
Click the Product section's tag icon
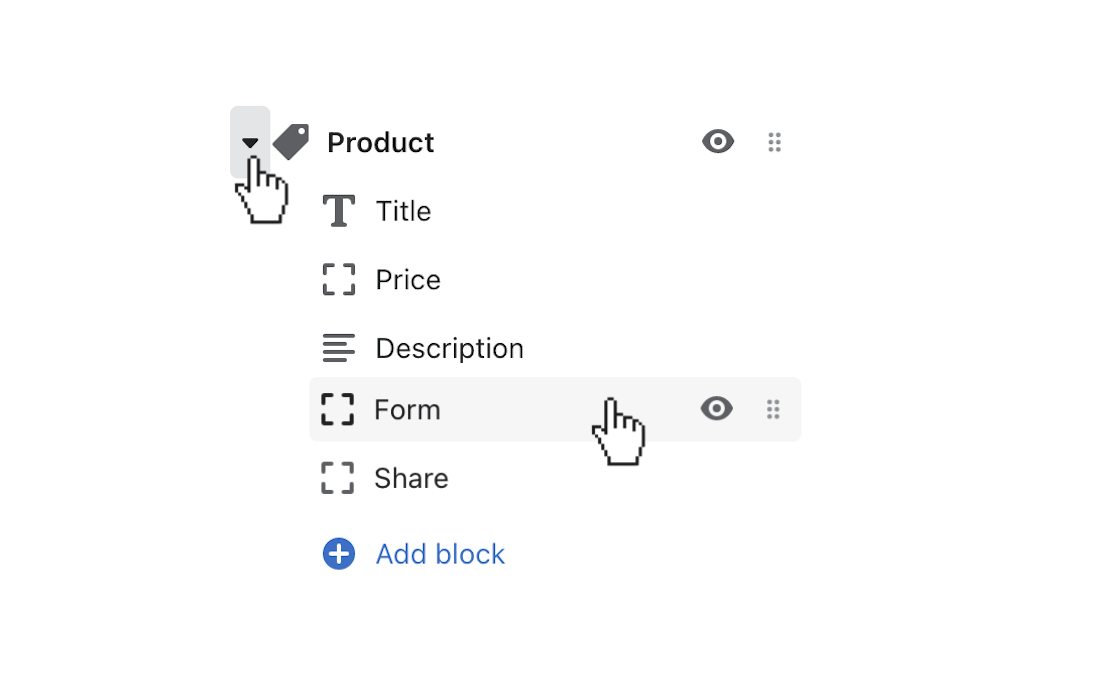(x=290, y=141)
